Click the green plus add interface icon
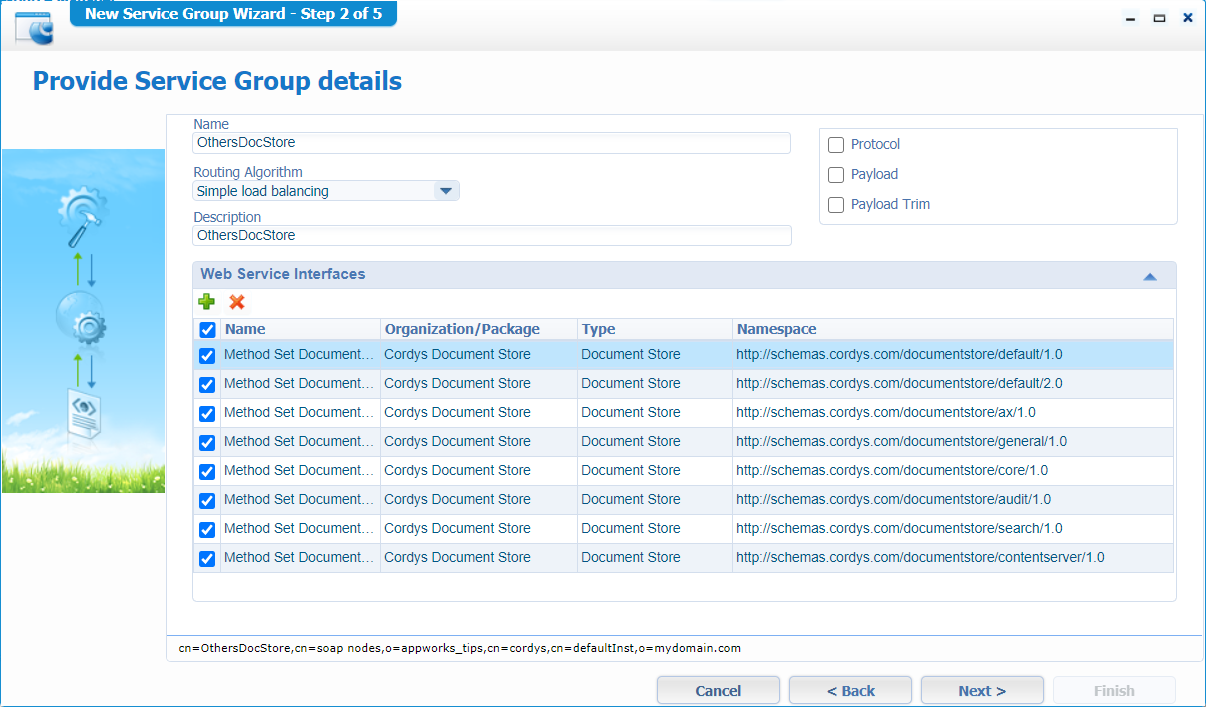Screen dimensions: 1206x707 pyautogui.click(x=206, y=302)
